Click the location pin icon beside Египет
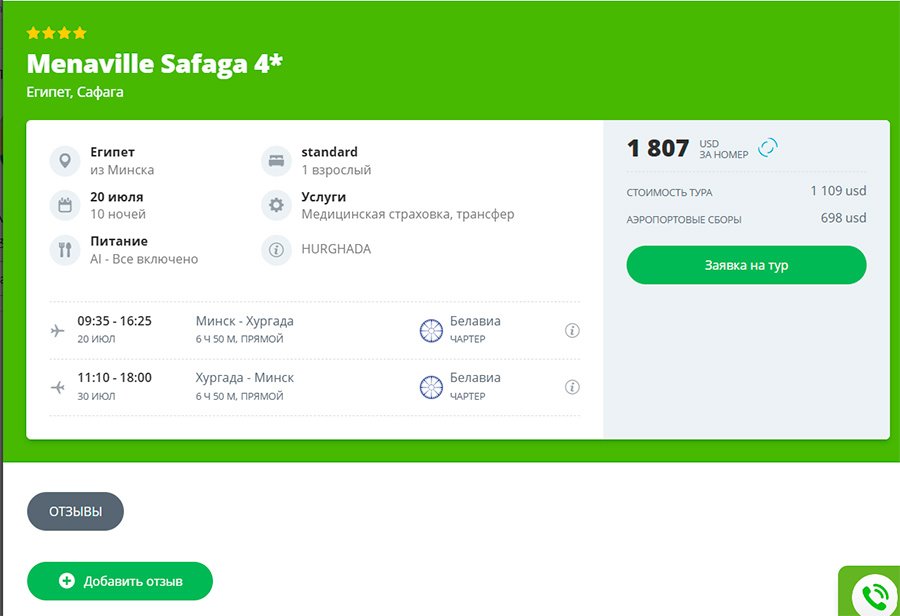The width and height of the screenshot is (900, 616). click(x=65, y=161)
